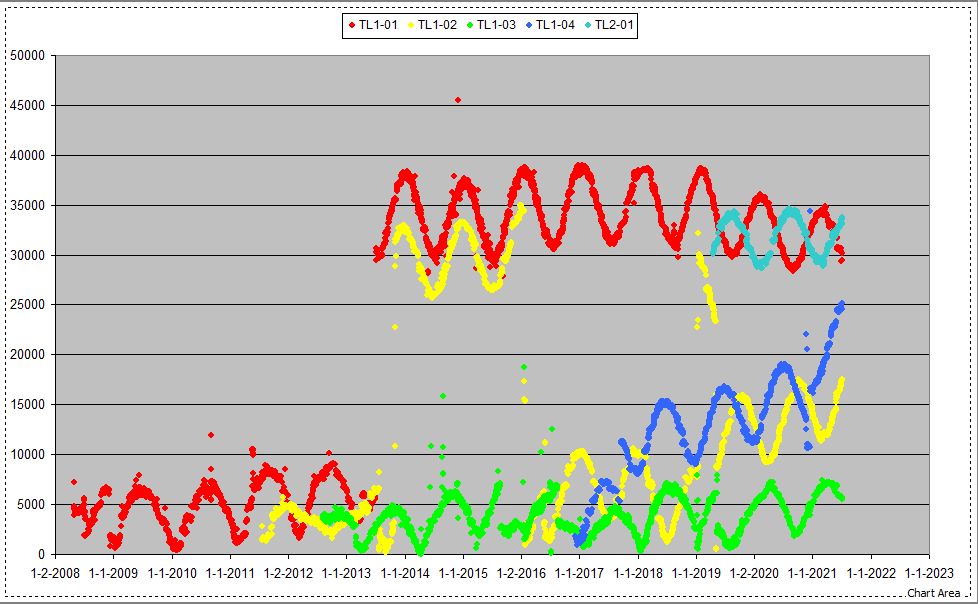978x604 pixels.
Task: Select the TL1-01 legend entry text
Action: pos(378,25)
